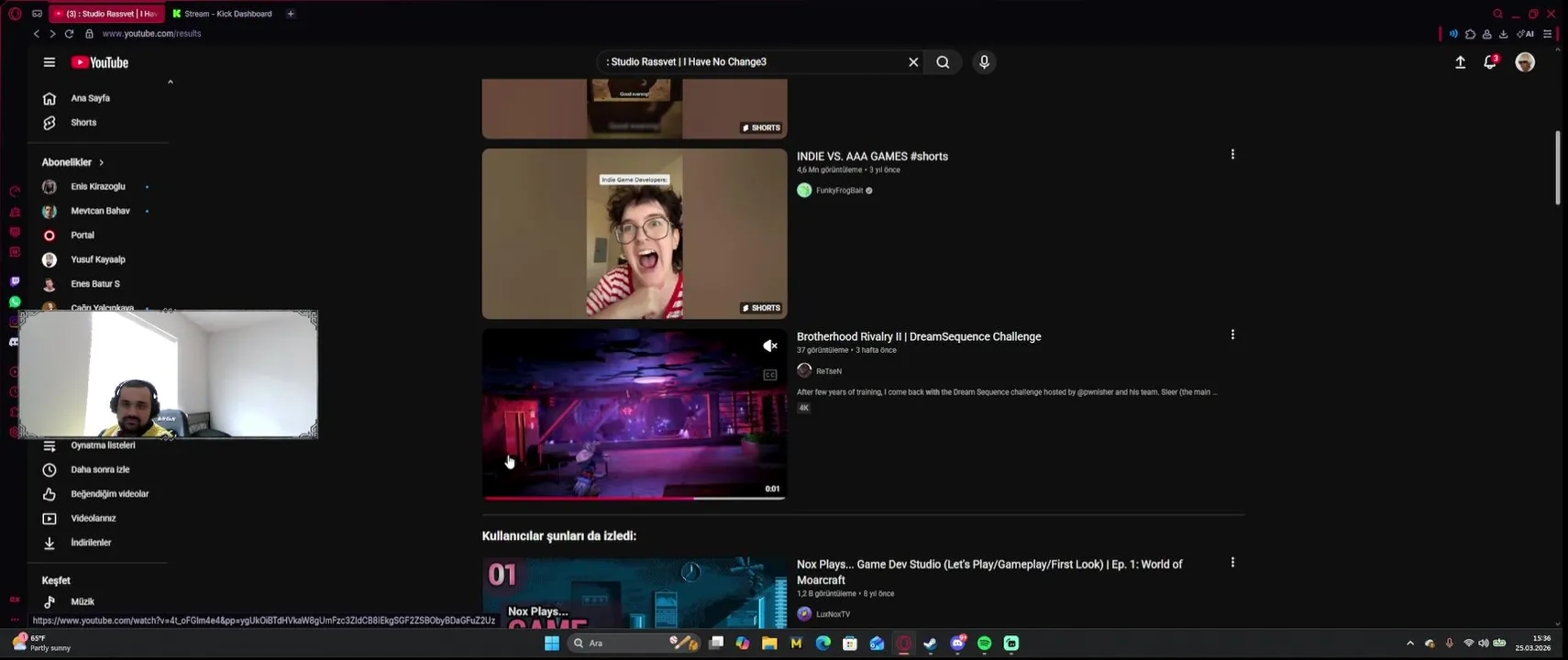
Task: Open account avatar menu
Action: coord(1525,62)
